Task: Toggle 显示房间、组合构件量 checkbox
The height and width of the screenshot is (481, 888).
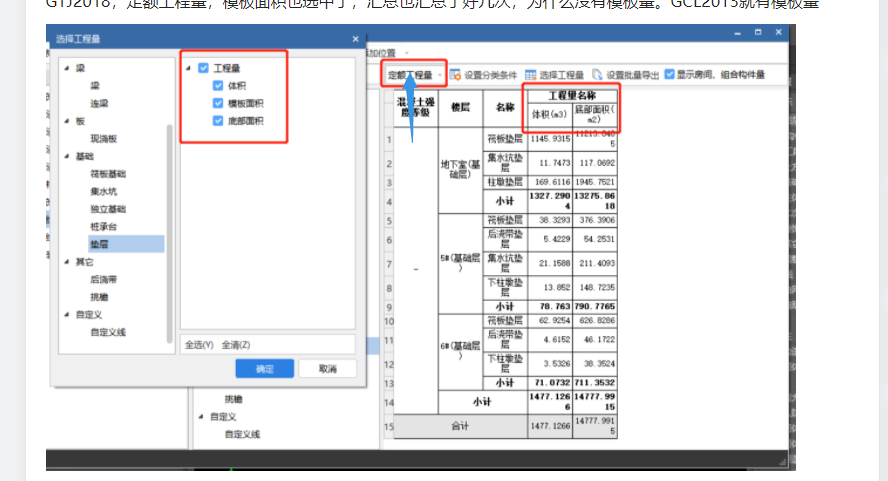Action: pyautogui.click(x=669, y=74)
